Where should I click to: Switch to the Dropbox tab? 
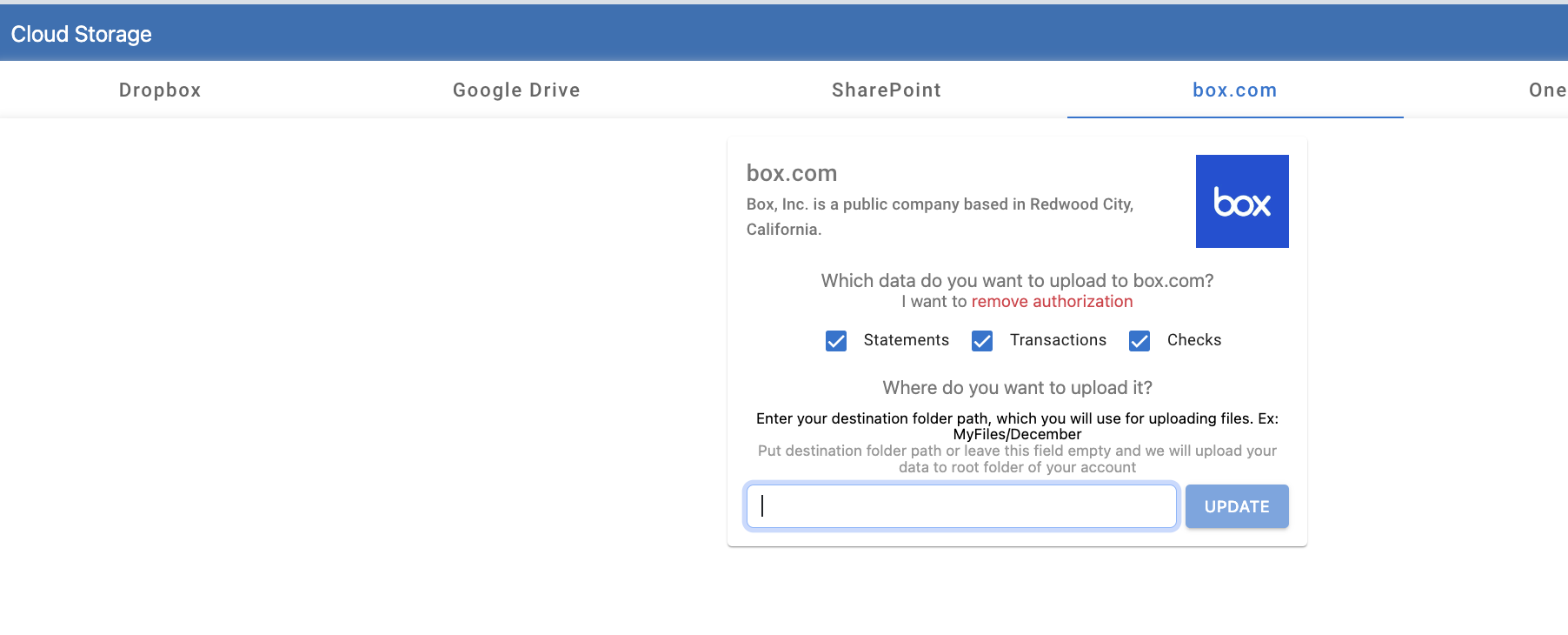pyautogui.click(x=160, y=90)
